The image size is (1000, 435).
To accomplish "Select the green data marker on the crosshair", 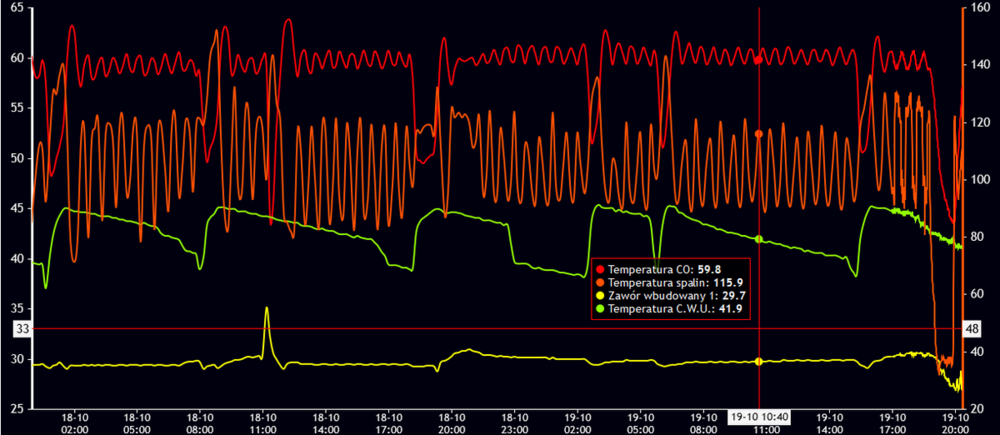I will pyautogui.click(x=759, y=239).
